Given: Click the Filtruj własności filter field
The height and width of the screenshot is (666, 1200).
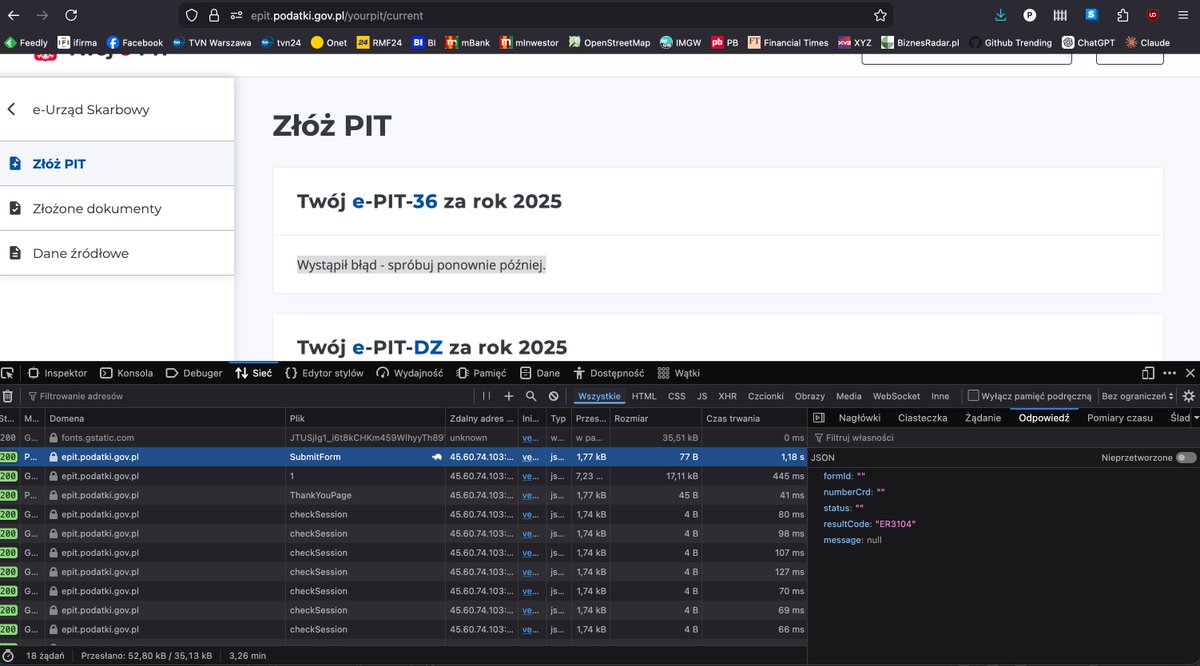Looking at the screenshot, I should (x=1003, y=437).
